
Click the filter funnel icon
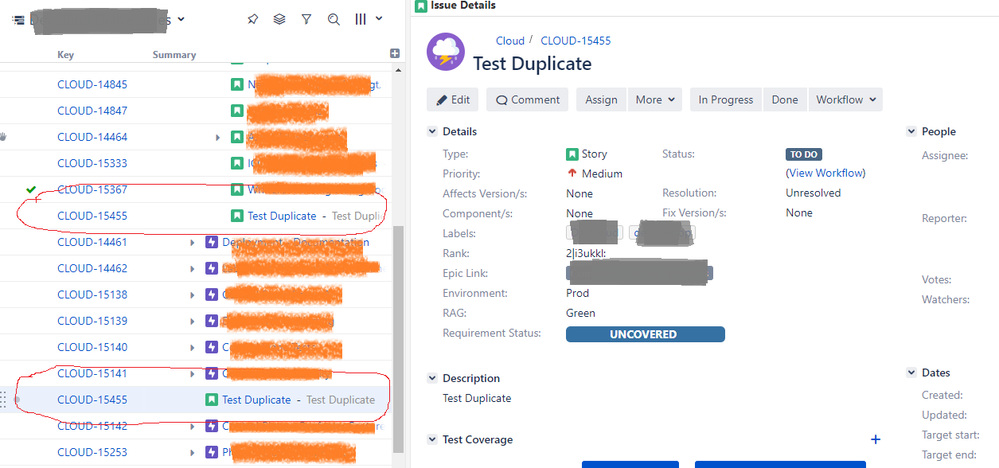point(306,19)
